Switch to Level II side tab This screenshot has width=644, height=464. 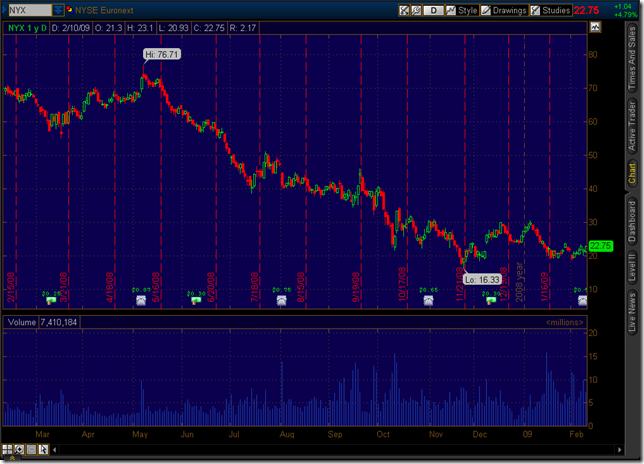point(632,267)
